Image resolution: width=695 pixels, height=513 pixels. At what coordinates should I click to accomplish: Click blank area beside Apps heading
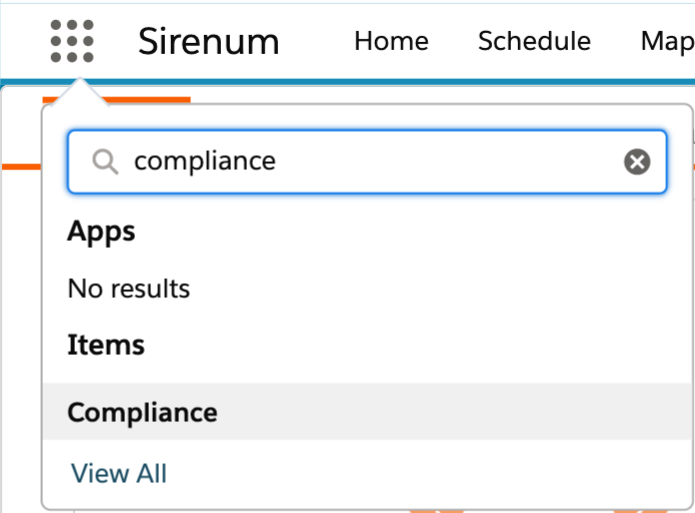tap(400, 232)
